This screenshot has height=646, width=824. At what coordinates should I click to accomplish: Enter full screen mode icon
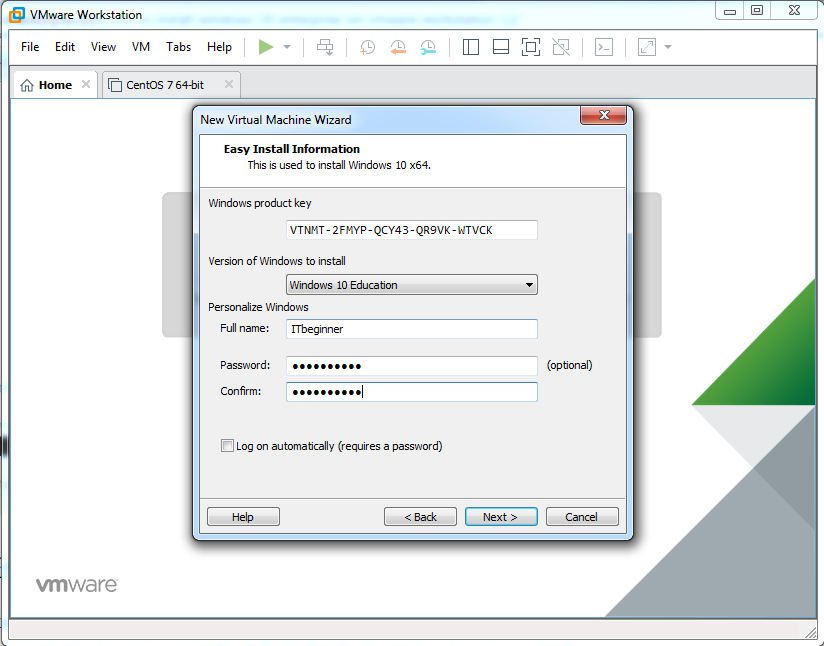(x=531, y=47)
